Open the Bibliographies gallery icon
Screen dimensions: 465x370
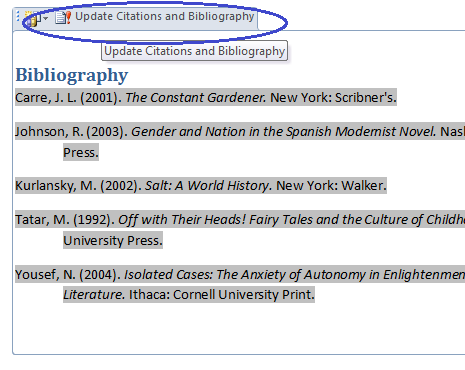click(x=33, y=18)
